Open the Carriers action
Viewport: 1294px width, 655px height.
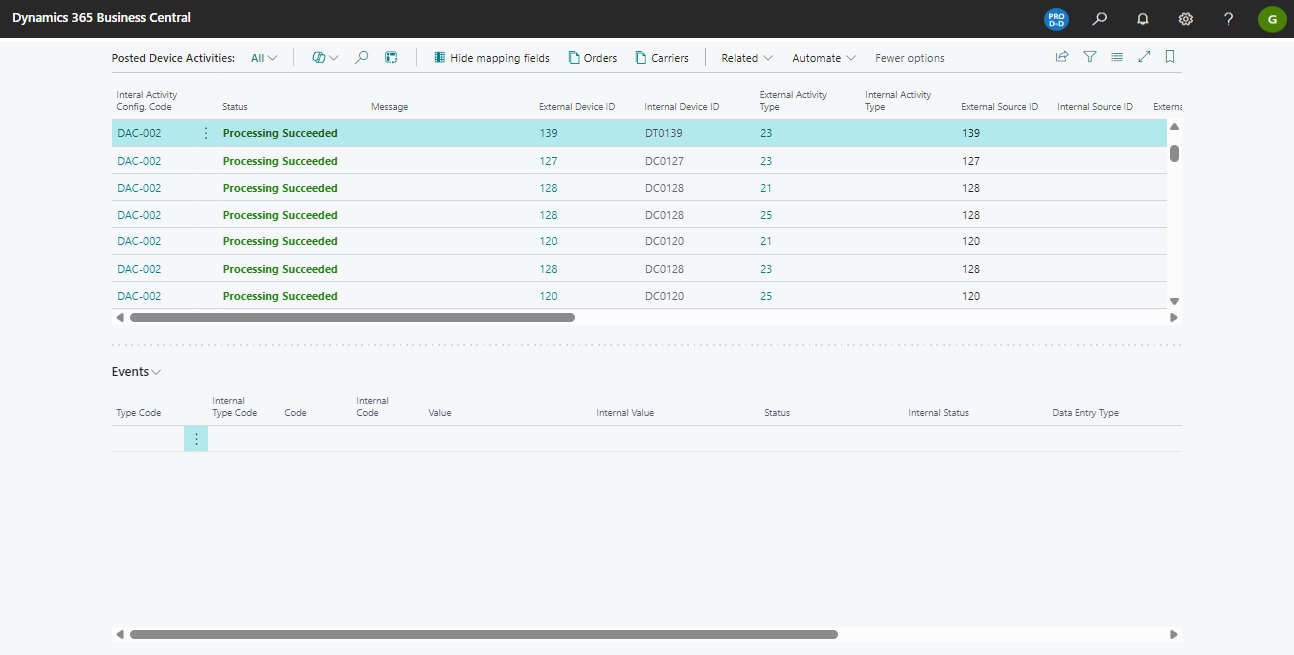tap(662, 58)
